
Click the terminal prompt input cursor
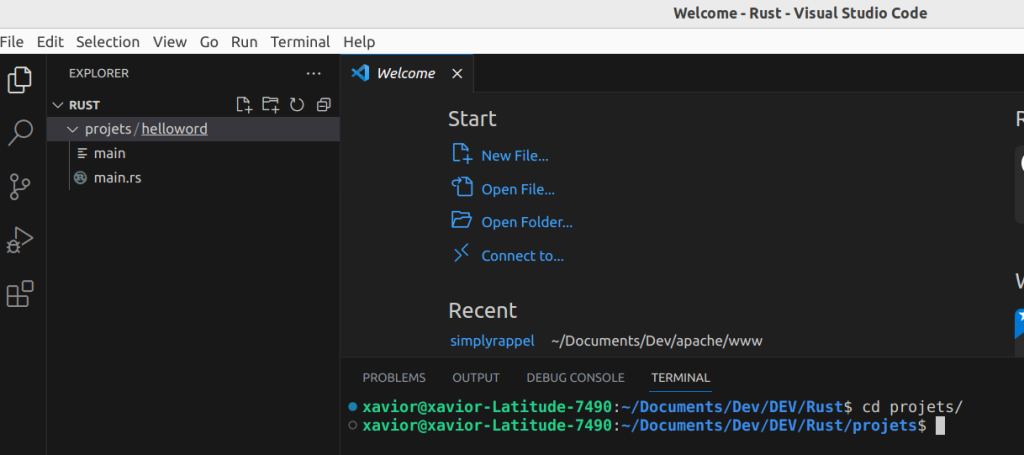tap(940, 426)
